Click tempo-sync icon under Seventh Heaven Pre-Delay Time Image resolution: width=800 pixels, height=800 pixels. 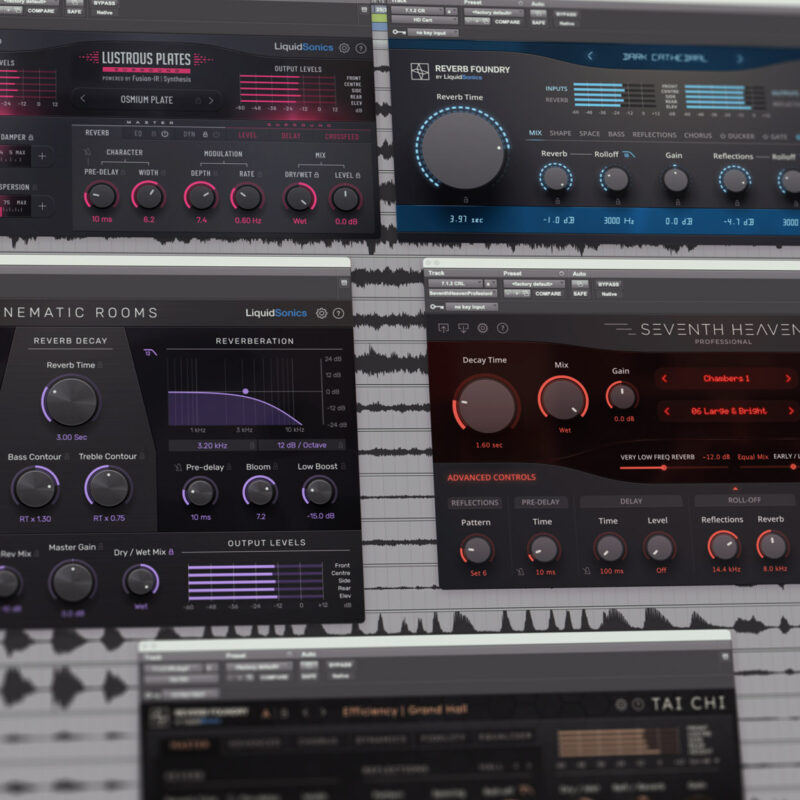pos(520,572)
